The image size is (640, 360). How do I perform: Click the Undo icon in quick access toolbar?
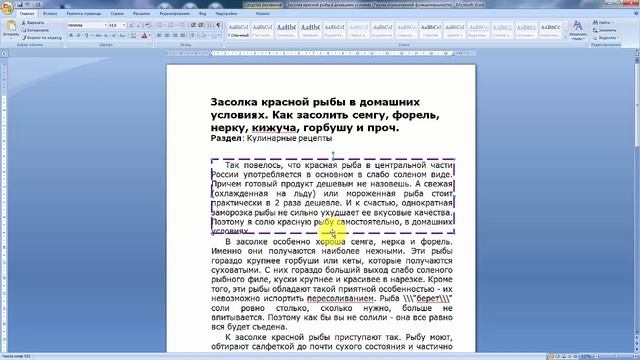coord(28,4)
